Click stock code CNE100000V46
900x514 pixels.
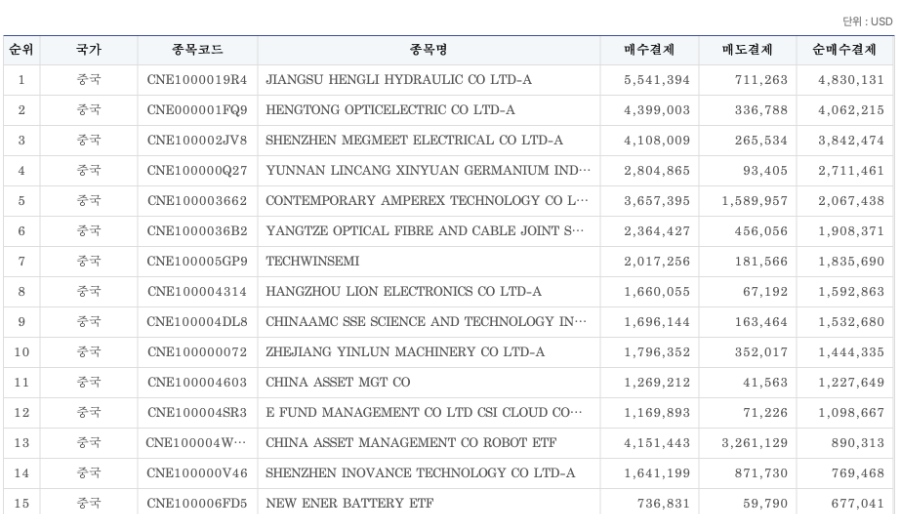197,473
